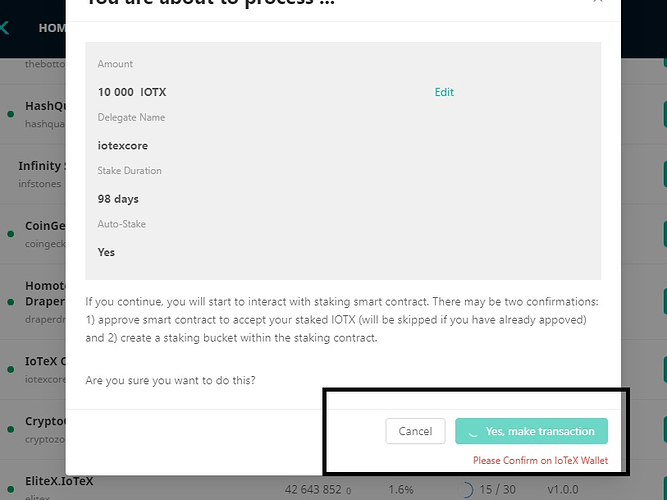Open the HOME menu item
667x500 pixels.
52,28
